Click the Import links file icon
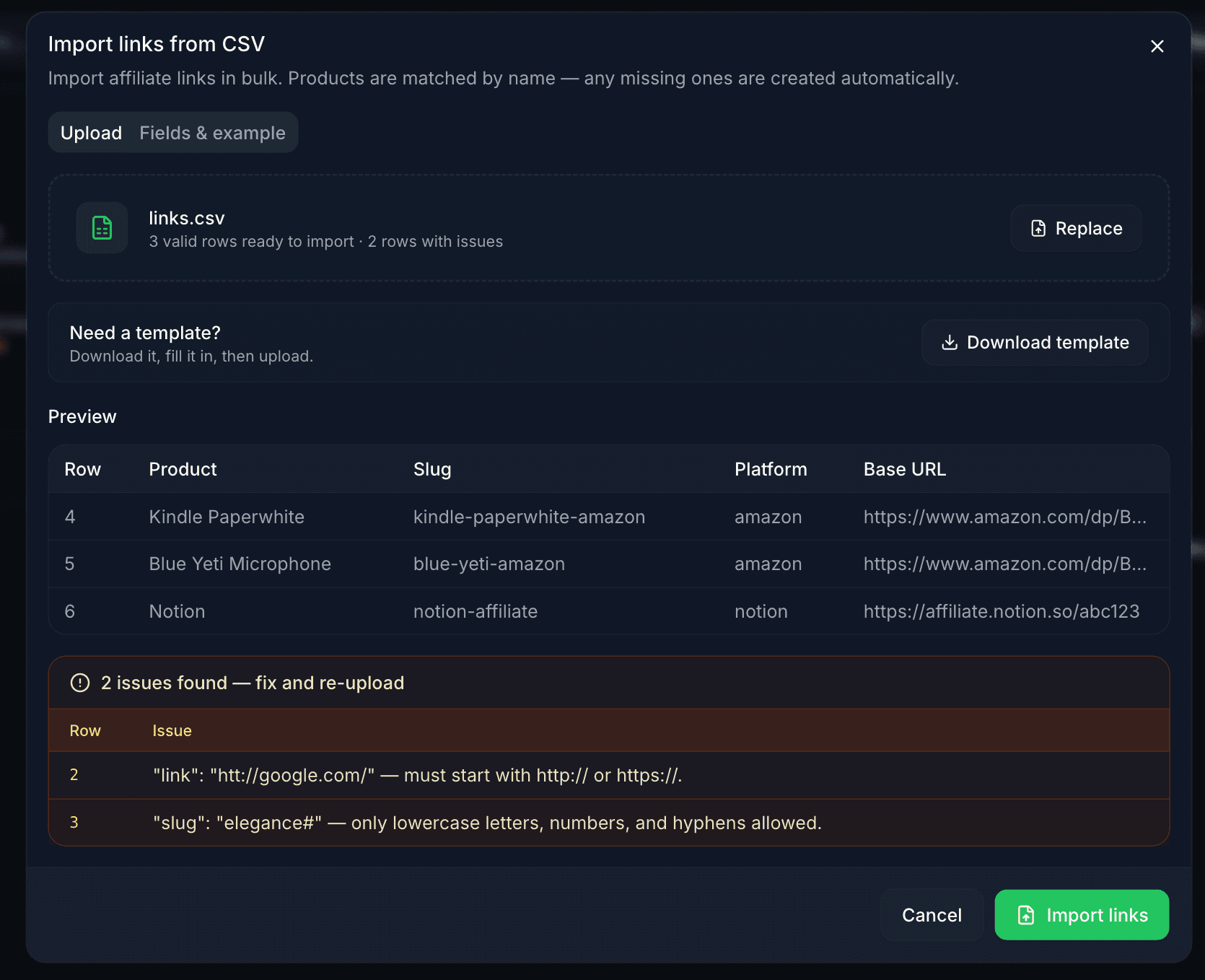 [x=1026, y=915]
